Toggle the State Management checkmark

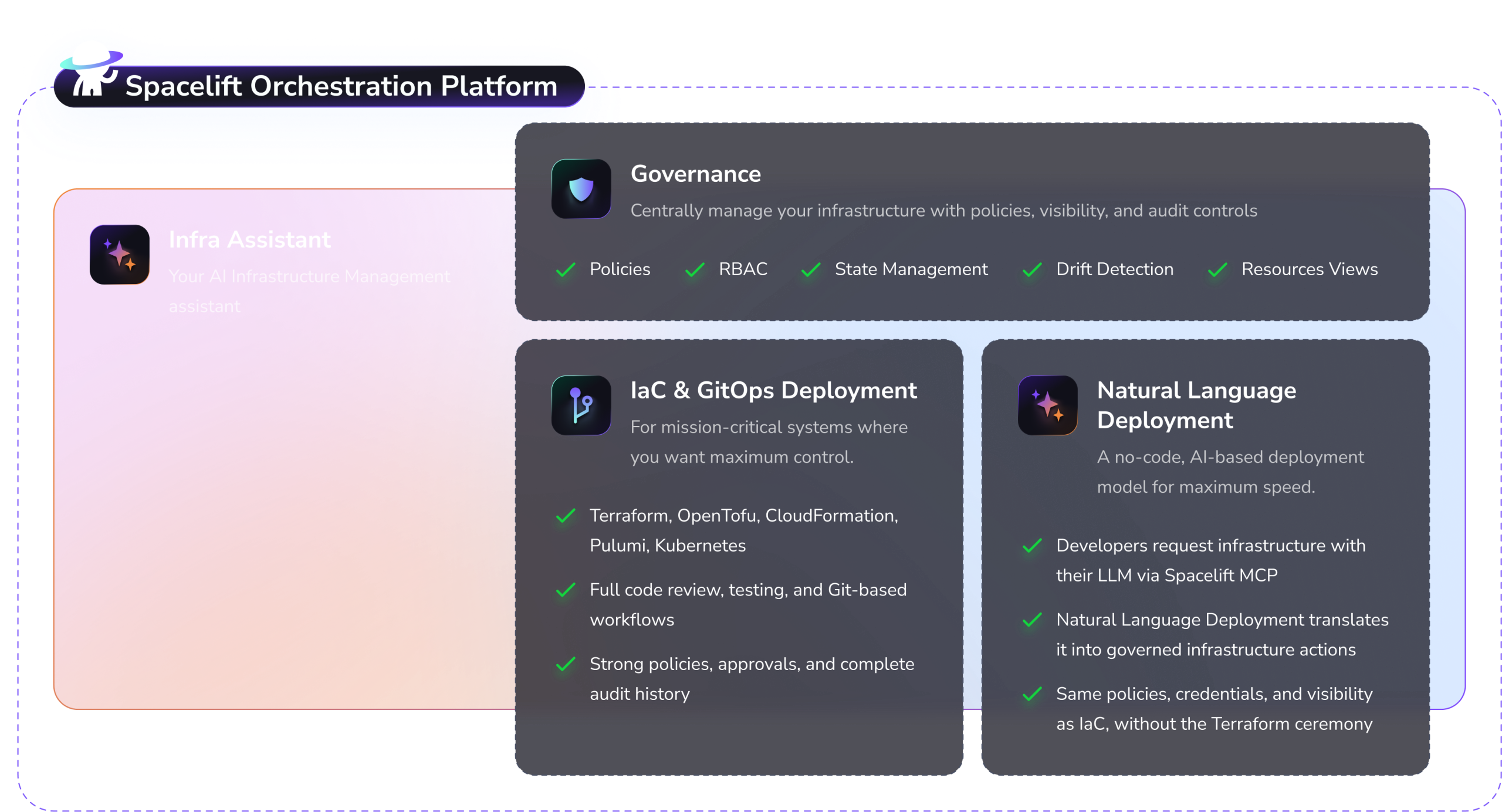[811, 270]
